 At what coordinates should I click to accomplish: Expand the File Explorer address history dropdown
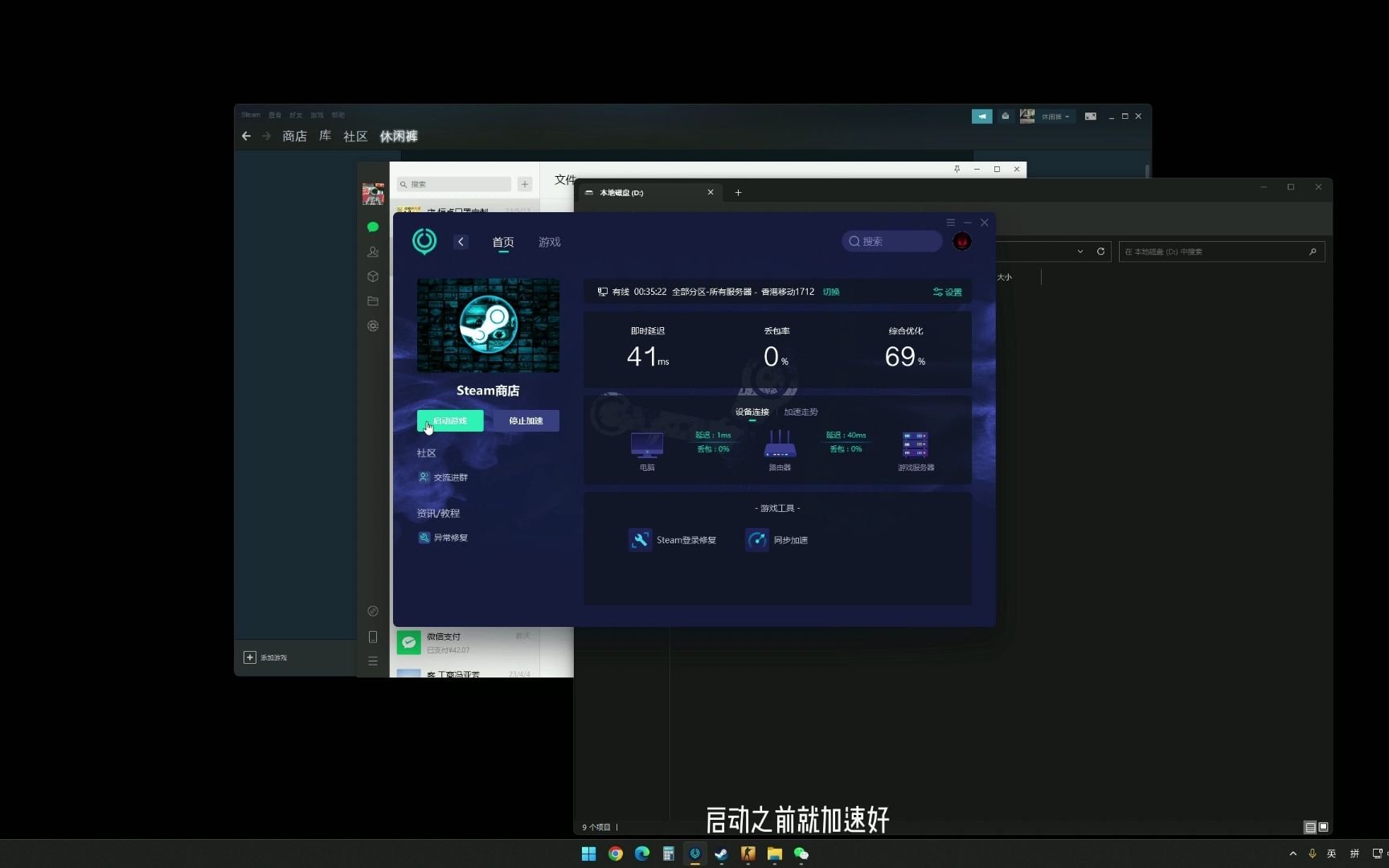[1080, 252]
